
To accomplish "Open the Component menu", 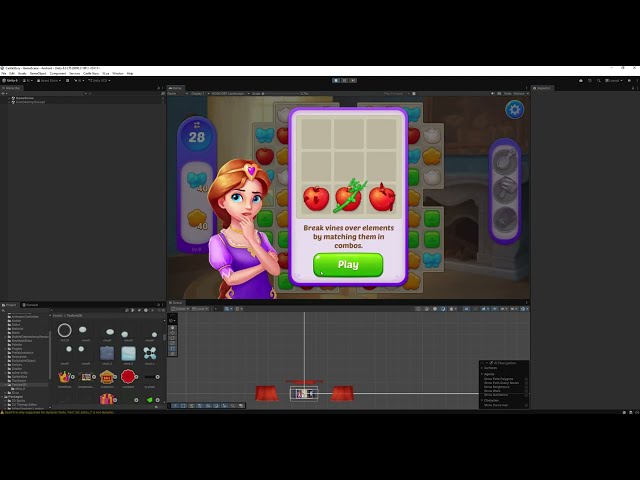I will point(58,73).
